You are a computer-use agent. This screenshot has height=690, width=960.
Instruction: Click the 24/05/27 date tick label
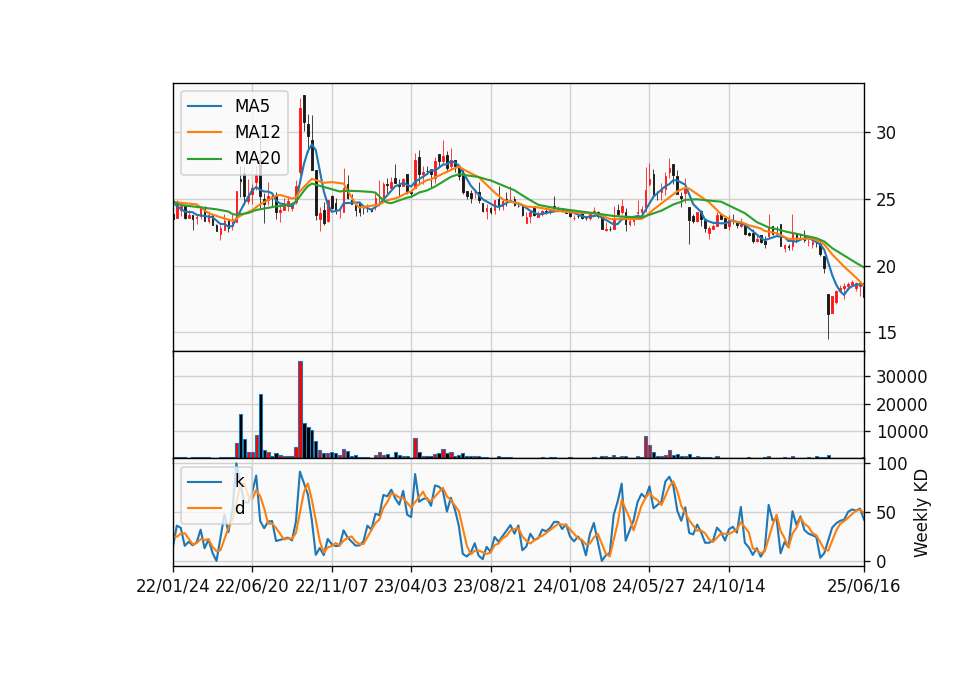click(649, 586)
